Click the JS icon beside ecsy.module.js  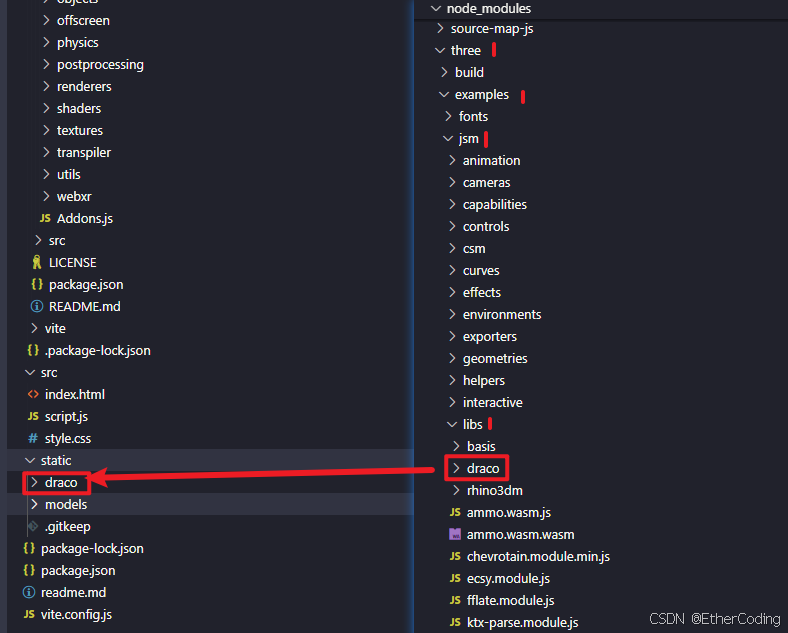(x=455, y=579)
